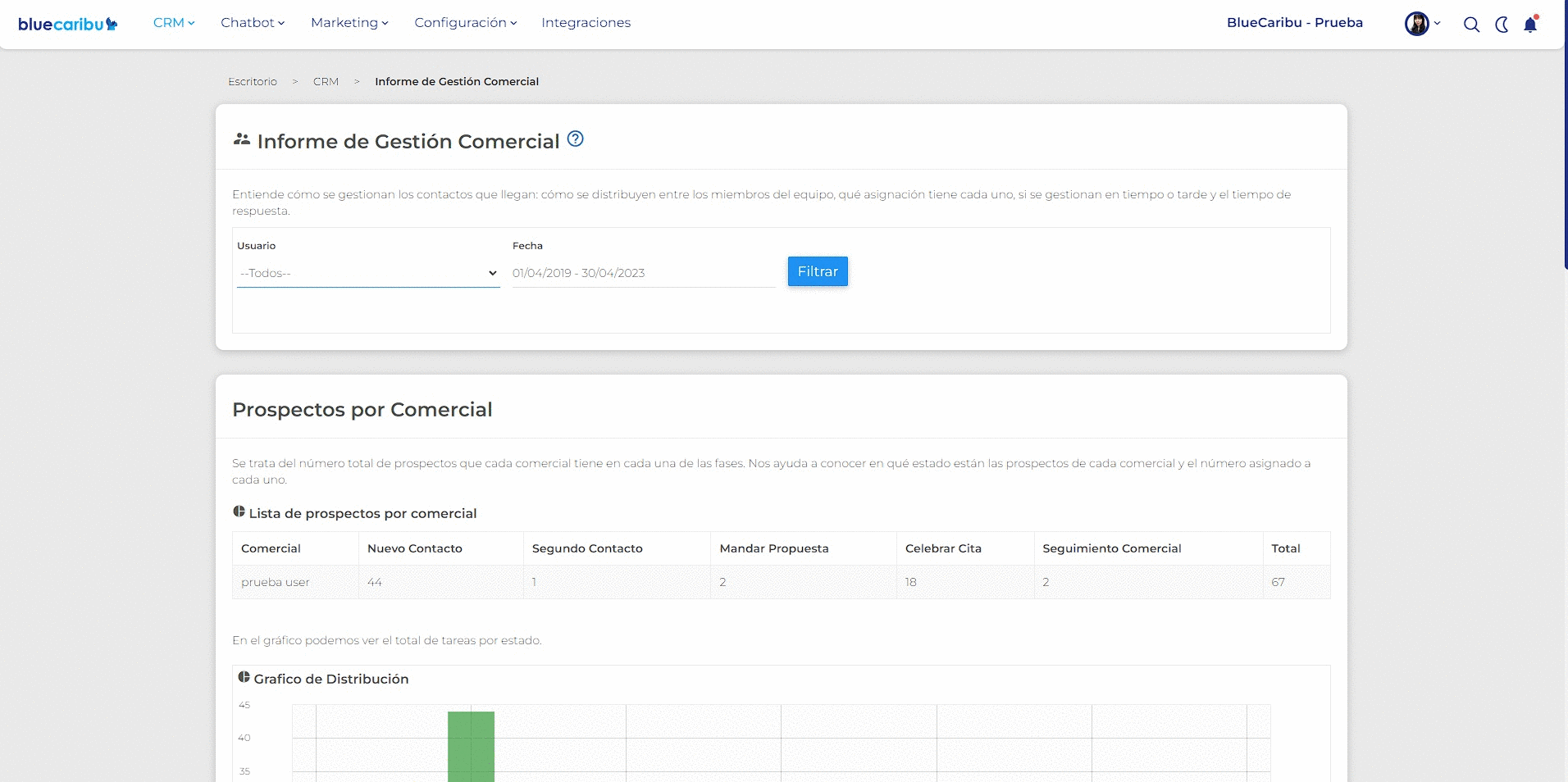The width and height of the screenshot is (1568, 782).
Task: Open the Integraciones page
Action: click(586, 23)
